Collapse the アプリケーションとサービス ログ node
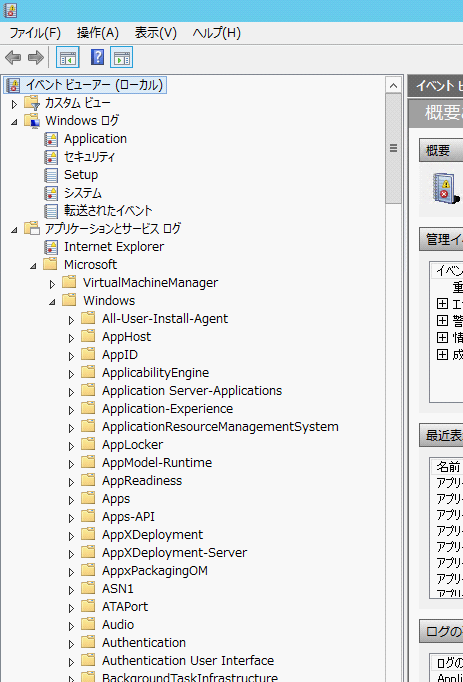 pos(14,230)
